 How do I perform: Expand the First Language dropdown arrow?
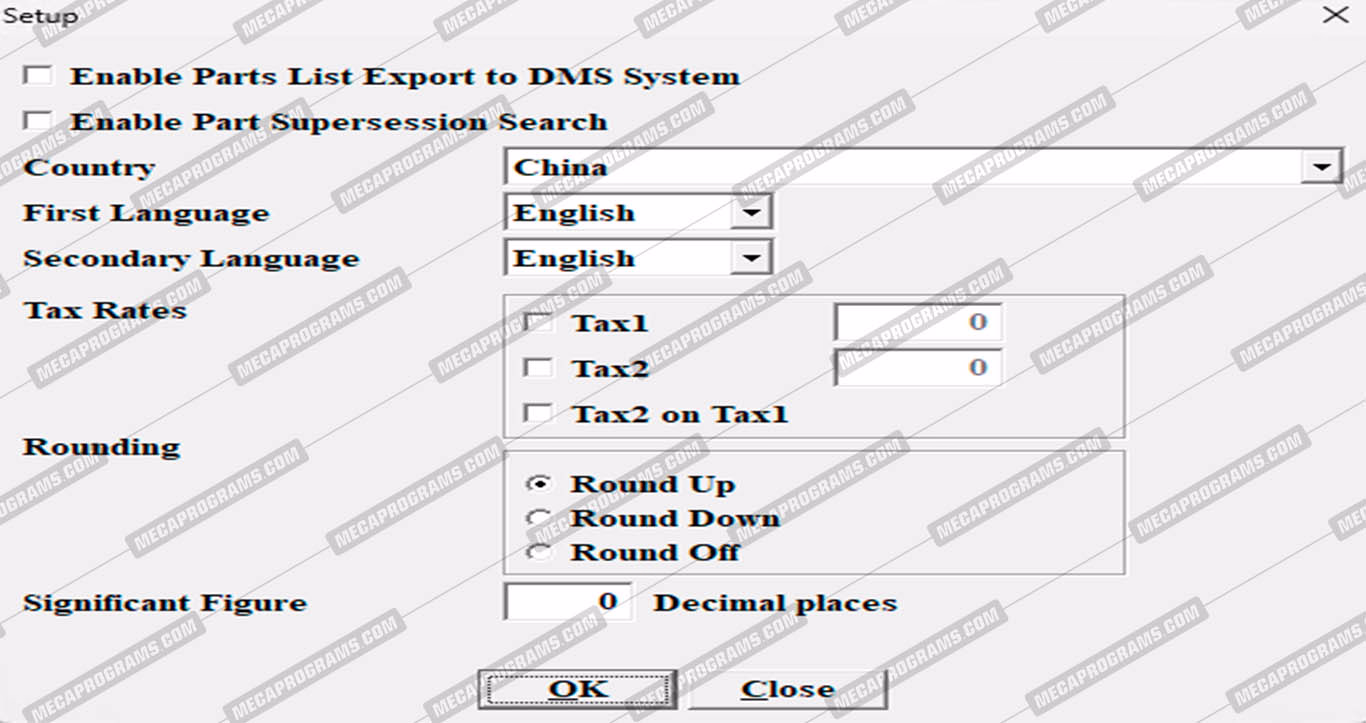(x=751, y=213)
